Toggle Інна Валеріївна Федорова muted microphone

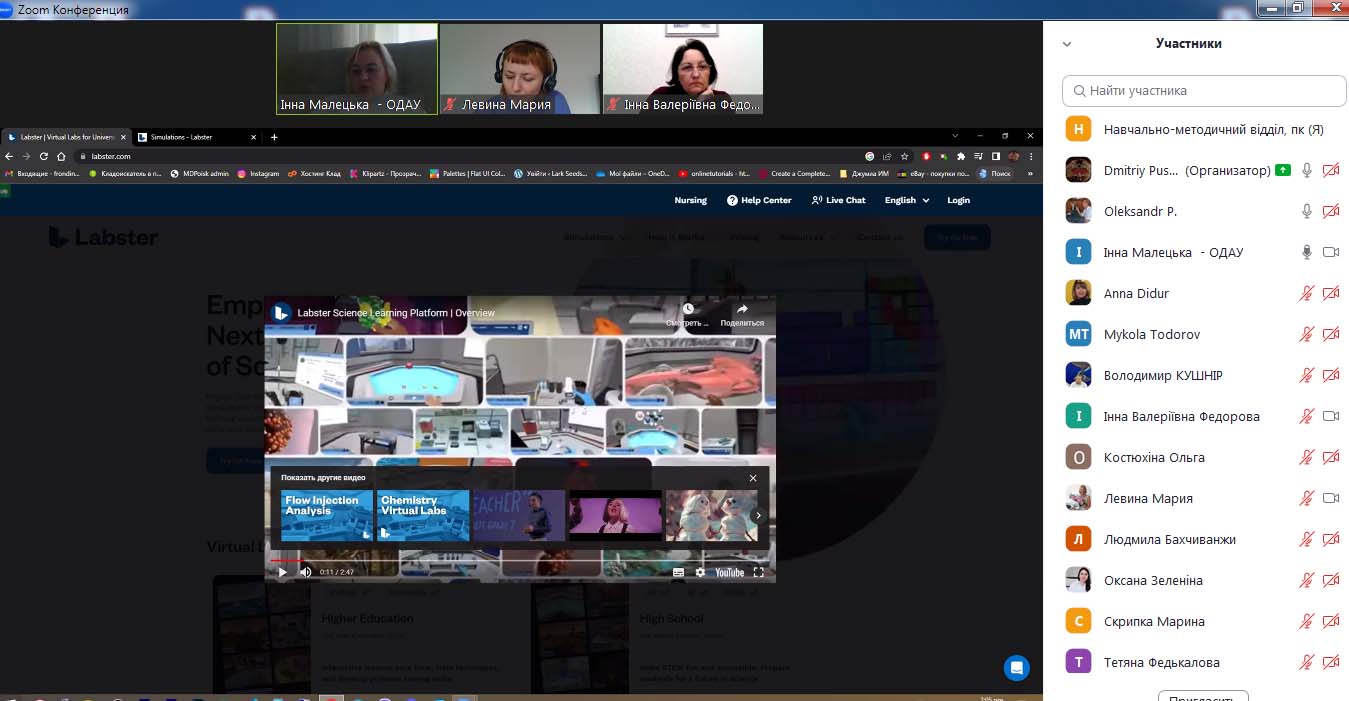coord(1306,416)
